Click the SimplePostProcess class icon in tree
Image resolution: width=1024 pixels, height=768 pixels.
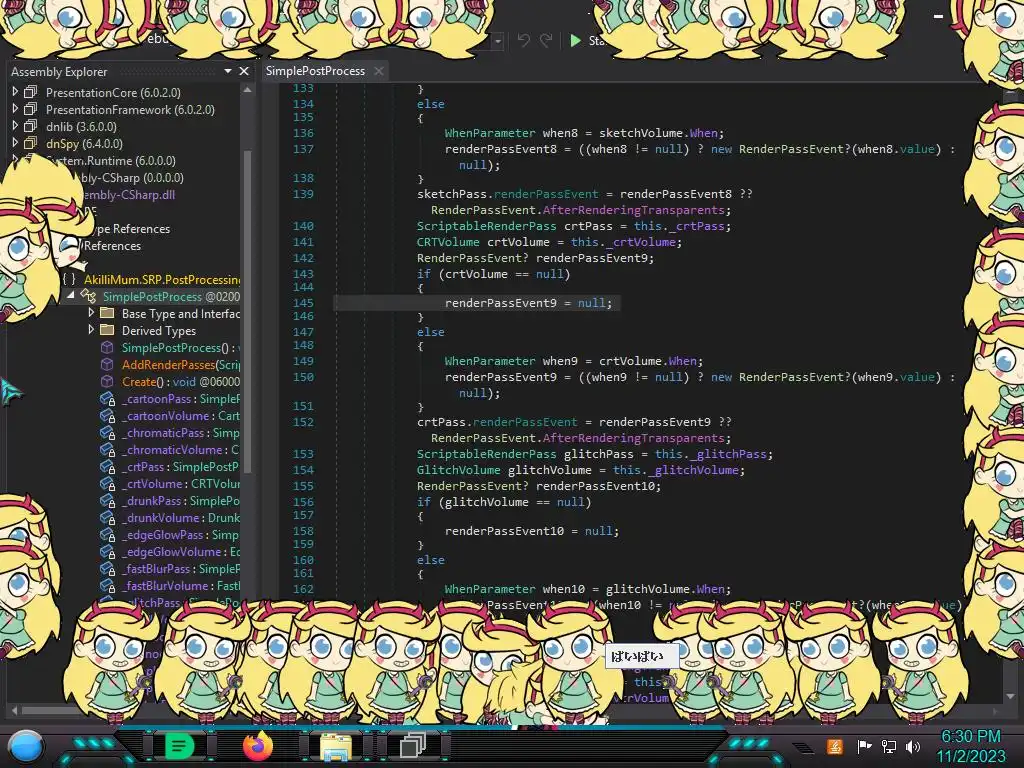pyautogui.click(x=89, y=296)
